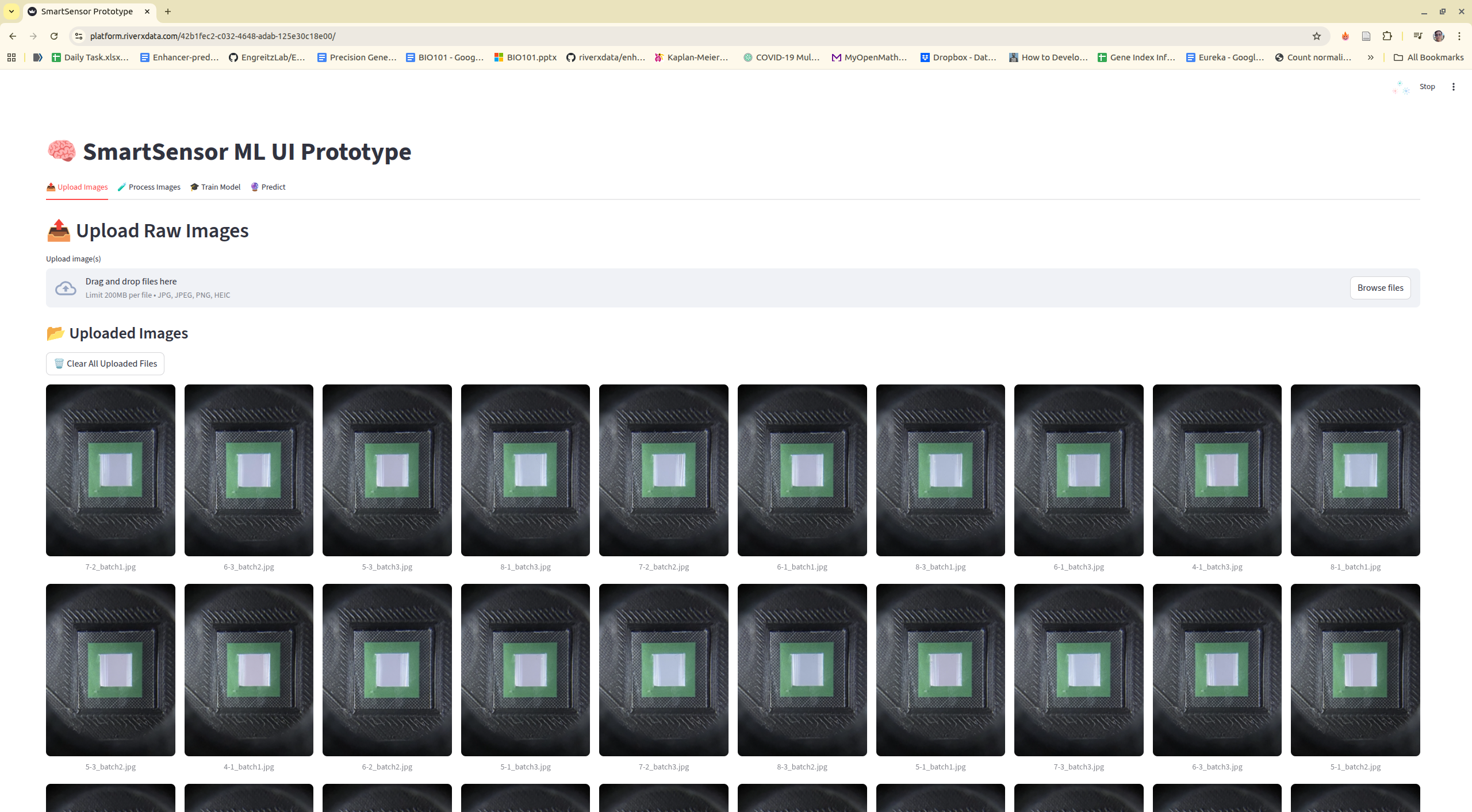Screen dimensions: 1472x812
Task: Expand the tab search dropdown arrow
Action: click(x=11, y=11)
